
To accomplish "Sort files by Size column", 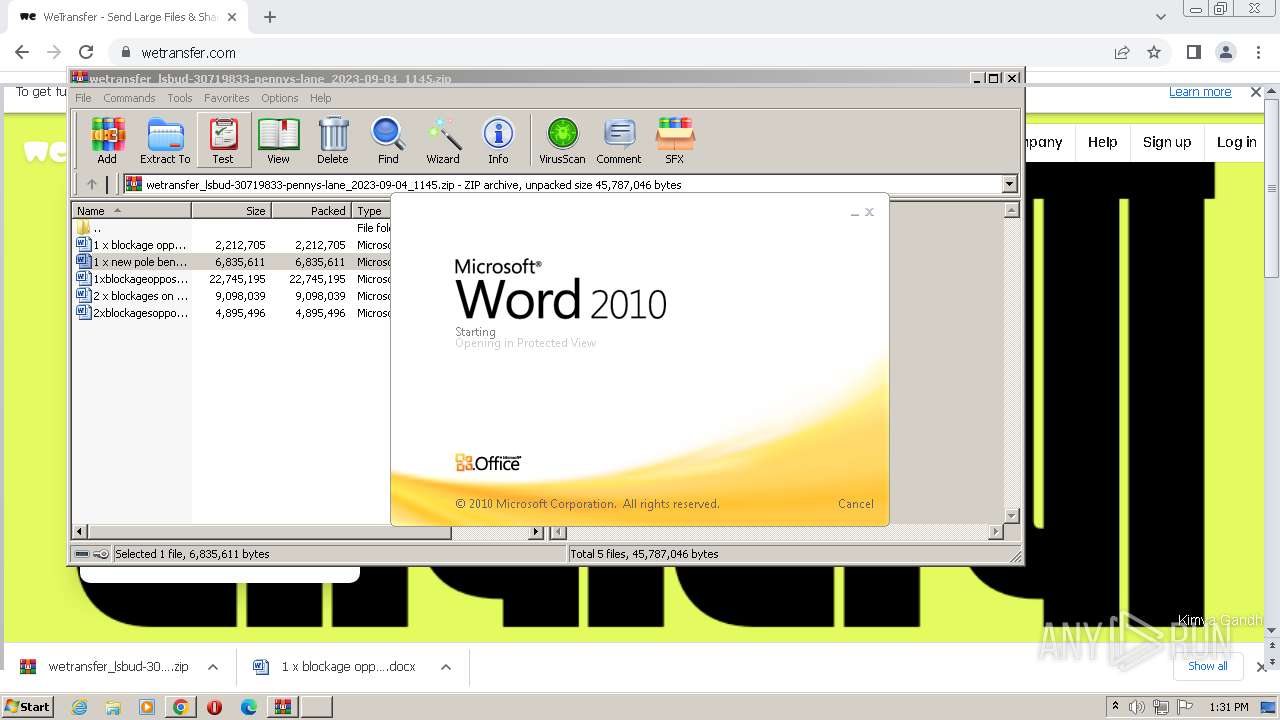I will tap(231, 211).
